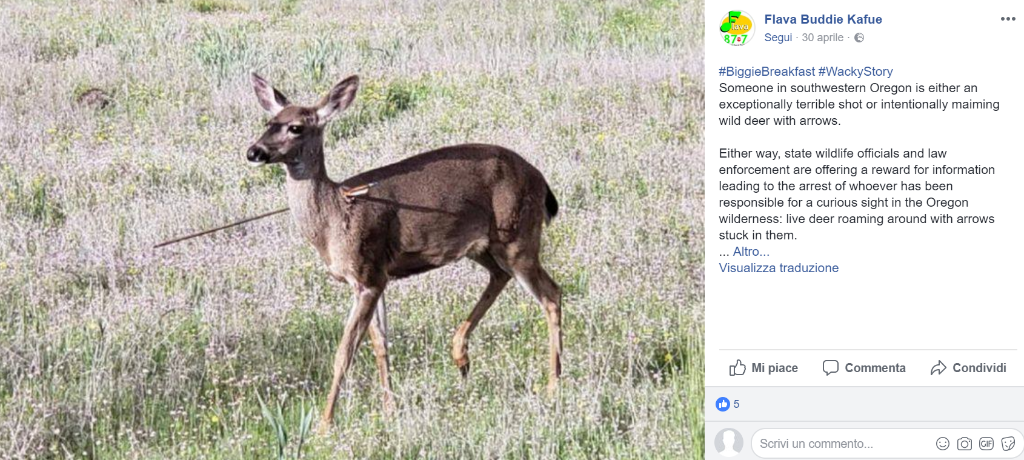Click the Commenta button
The image size is (1024, 460).
[864, 368]
